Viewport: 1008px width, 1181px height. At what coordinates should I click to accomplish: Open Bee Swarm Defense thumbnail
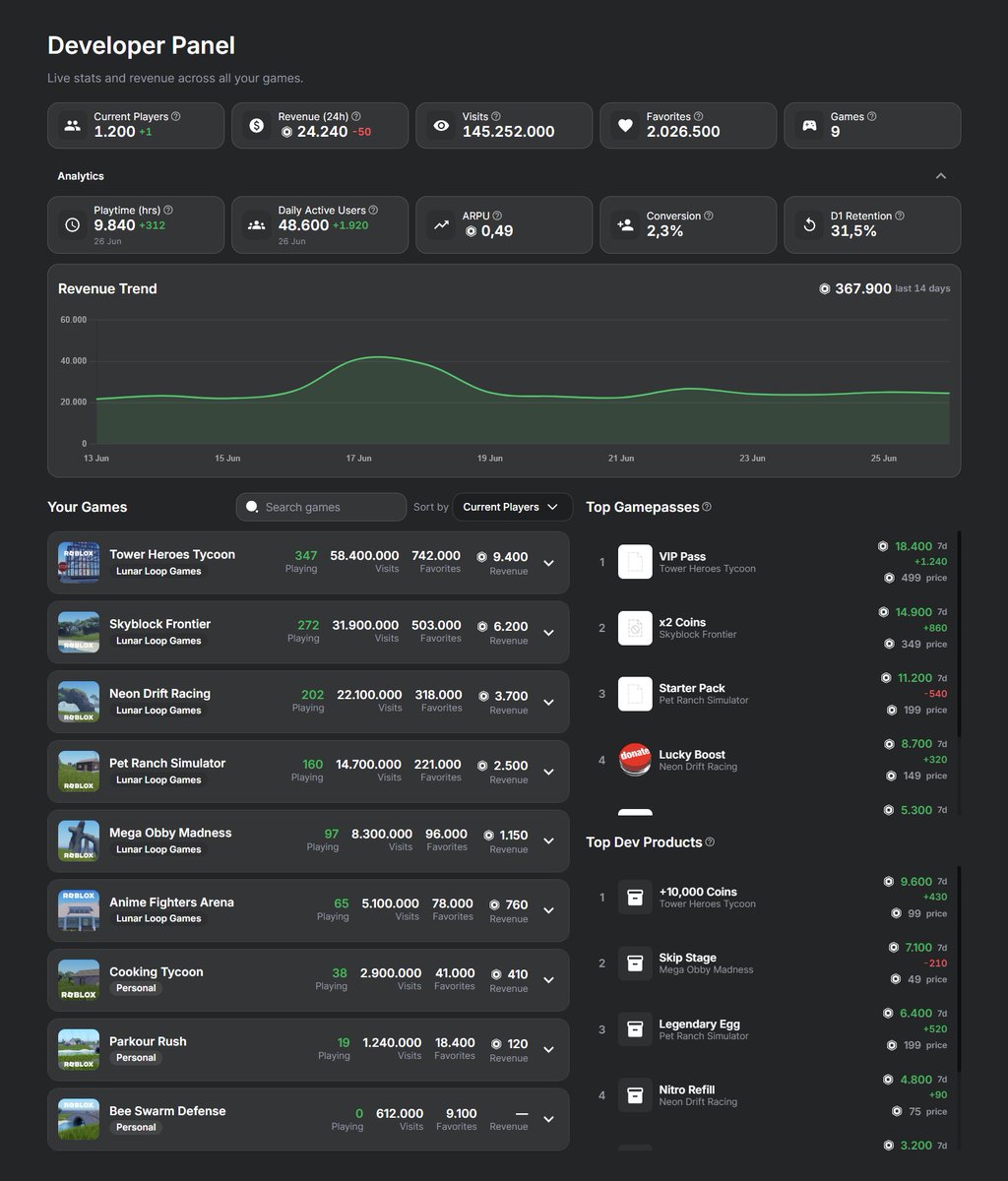[x=79, y=1120]
